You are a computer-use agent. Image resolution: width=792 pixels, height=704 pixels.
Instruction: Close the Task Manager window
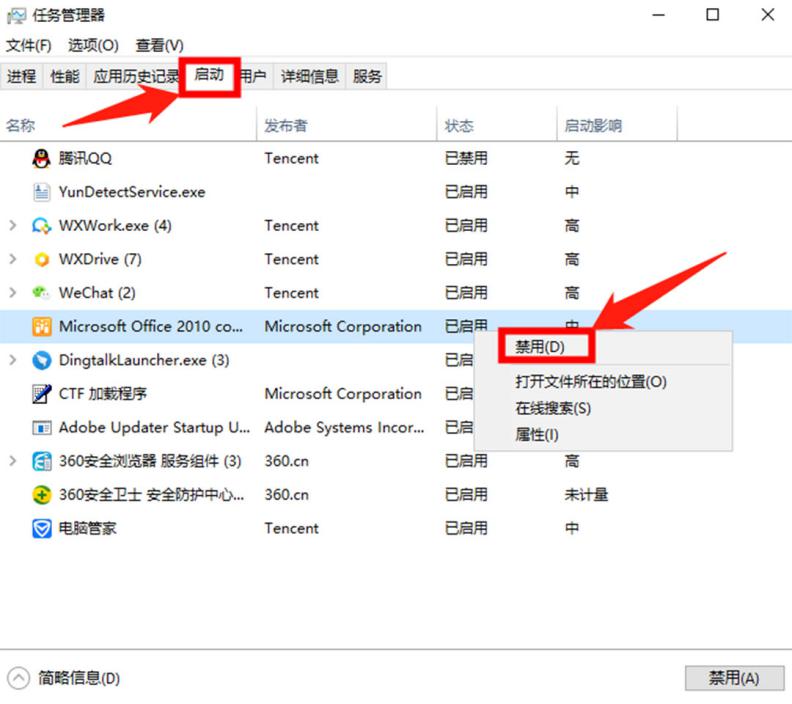pos(768,15)
